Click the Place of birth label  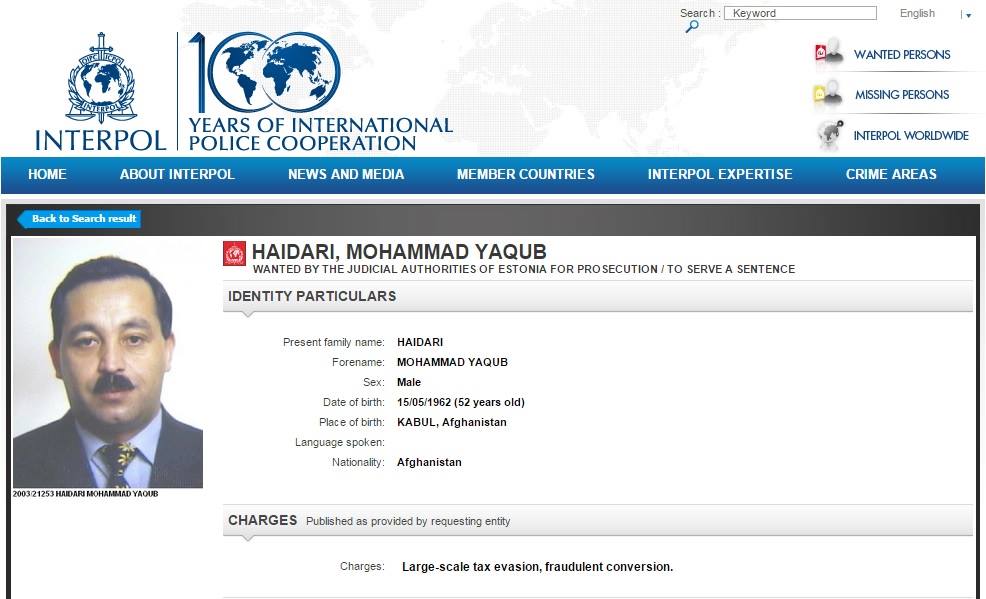click(352, 422)
